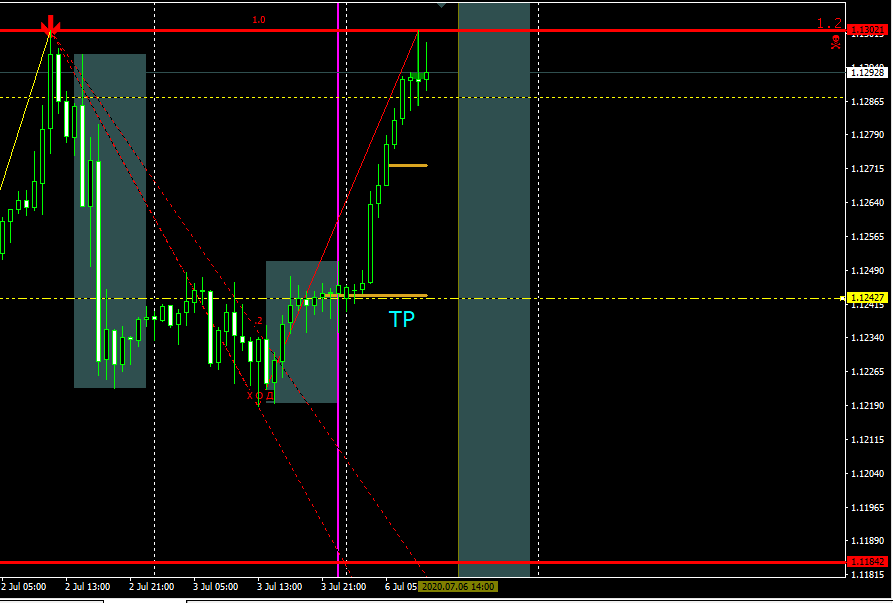Image resolution: width=893 pixels, height=603 pixels.
Task: Select the upper short orange horizontal segment
Action: point(408,166)
